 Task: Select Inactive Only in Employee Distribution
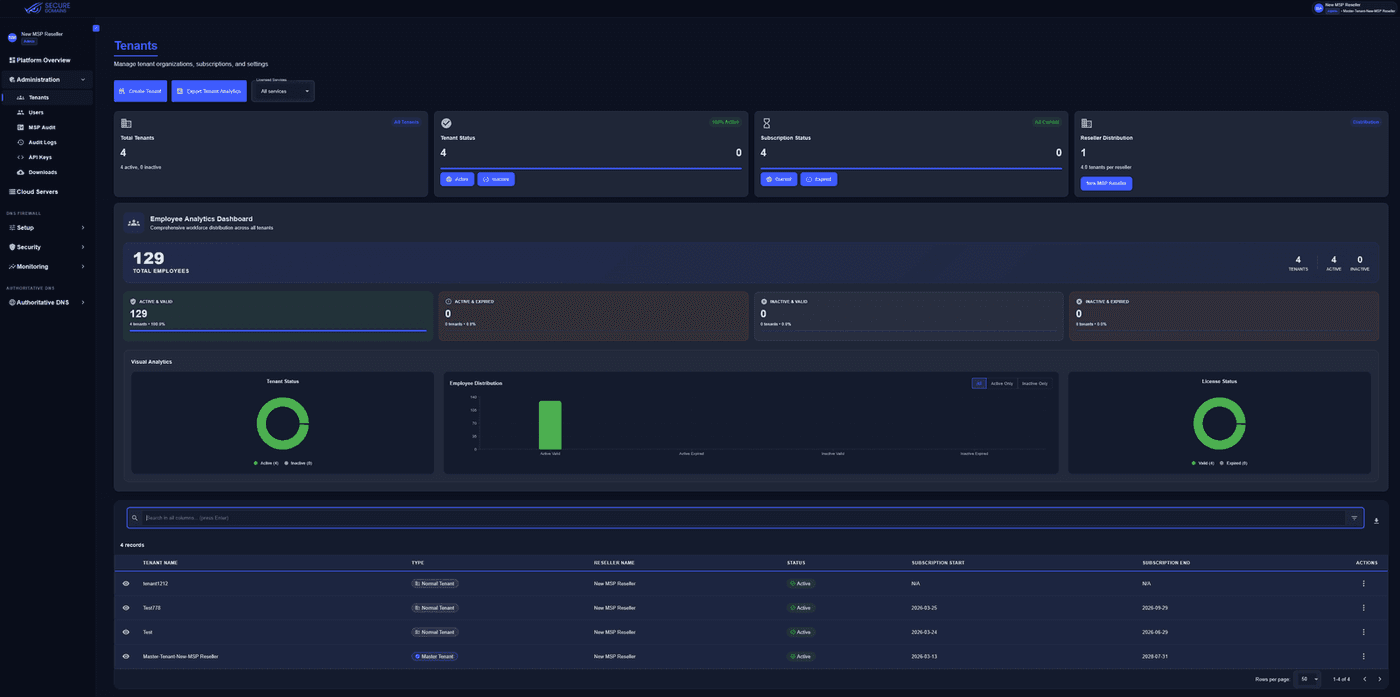[1035, 383]
